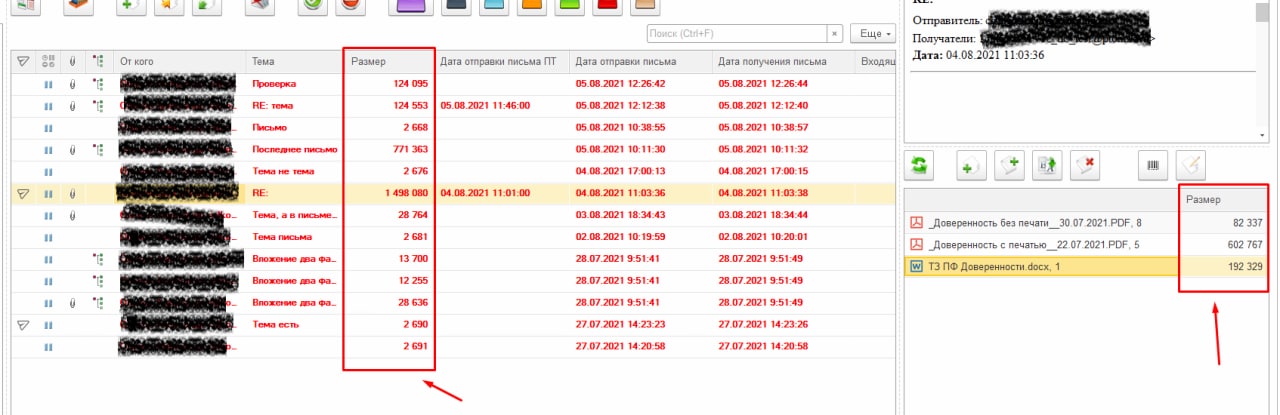Viewport: 1280px width, 415px height.
Task: Click size value 1 498 080
Action: 405,193
